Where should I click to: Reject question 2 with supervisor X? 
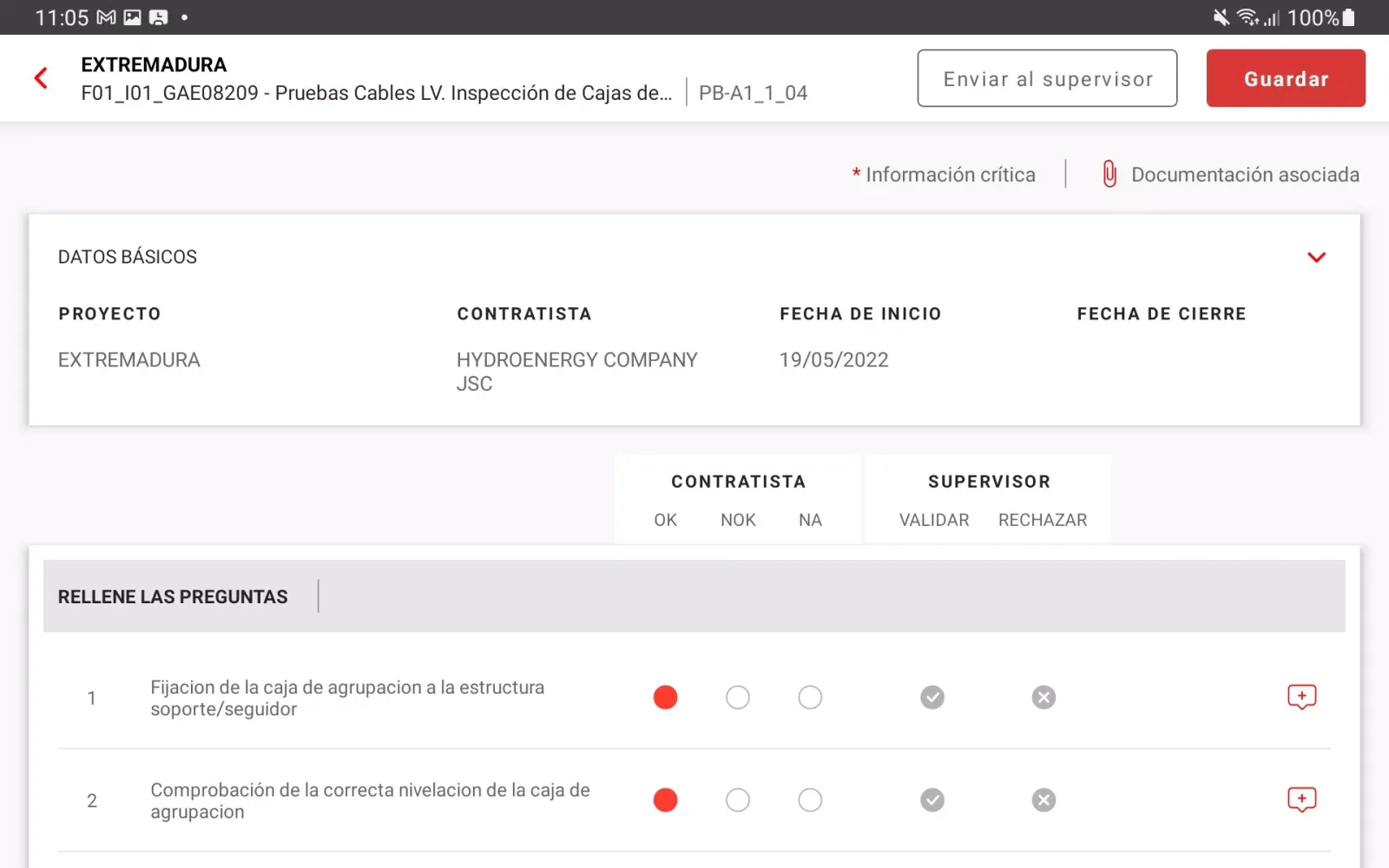(1043, 799)
